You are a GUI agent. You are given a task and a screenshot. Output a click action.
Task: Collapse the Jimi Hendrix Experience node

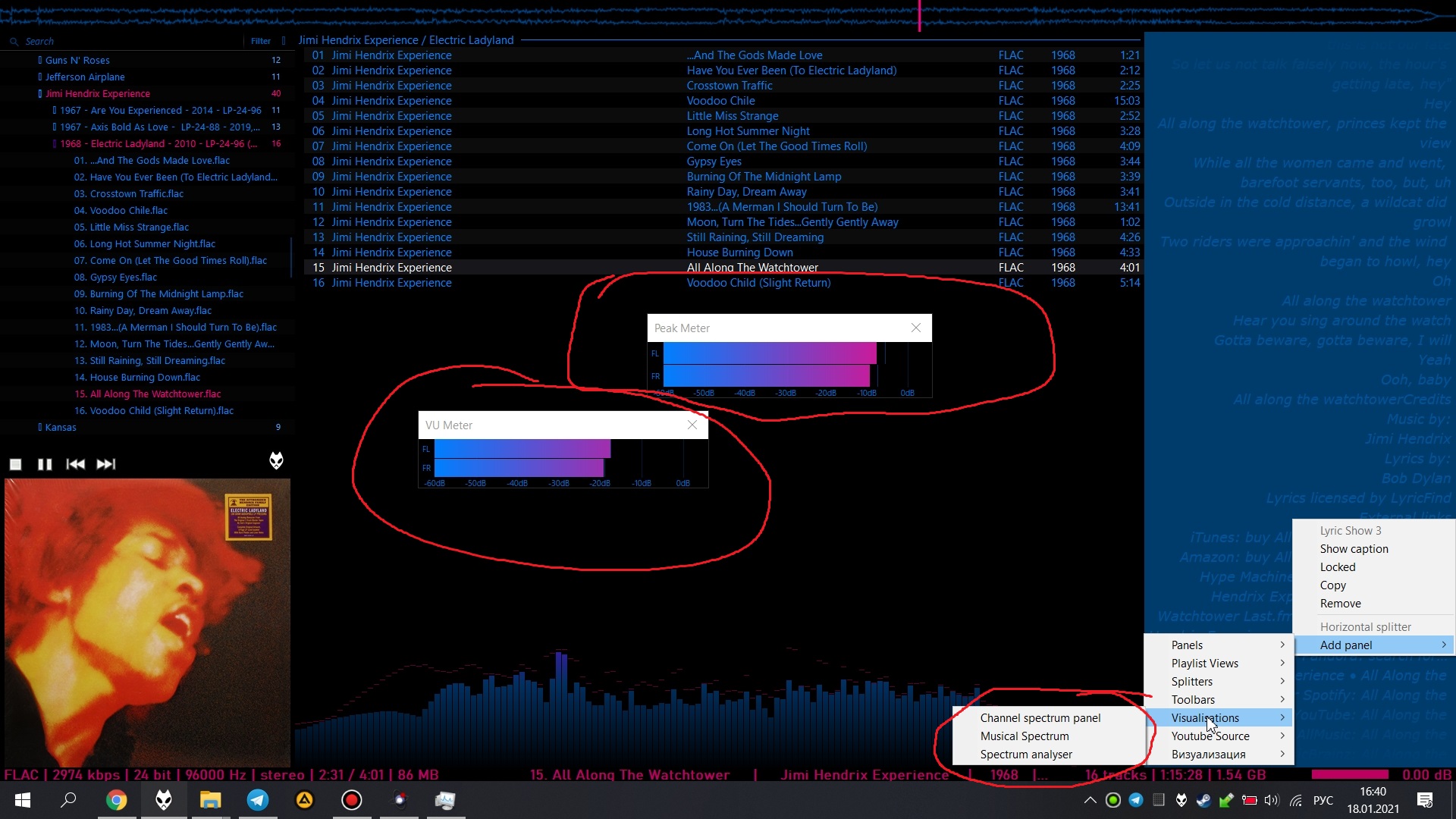(x=40, y=93)
